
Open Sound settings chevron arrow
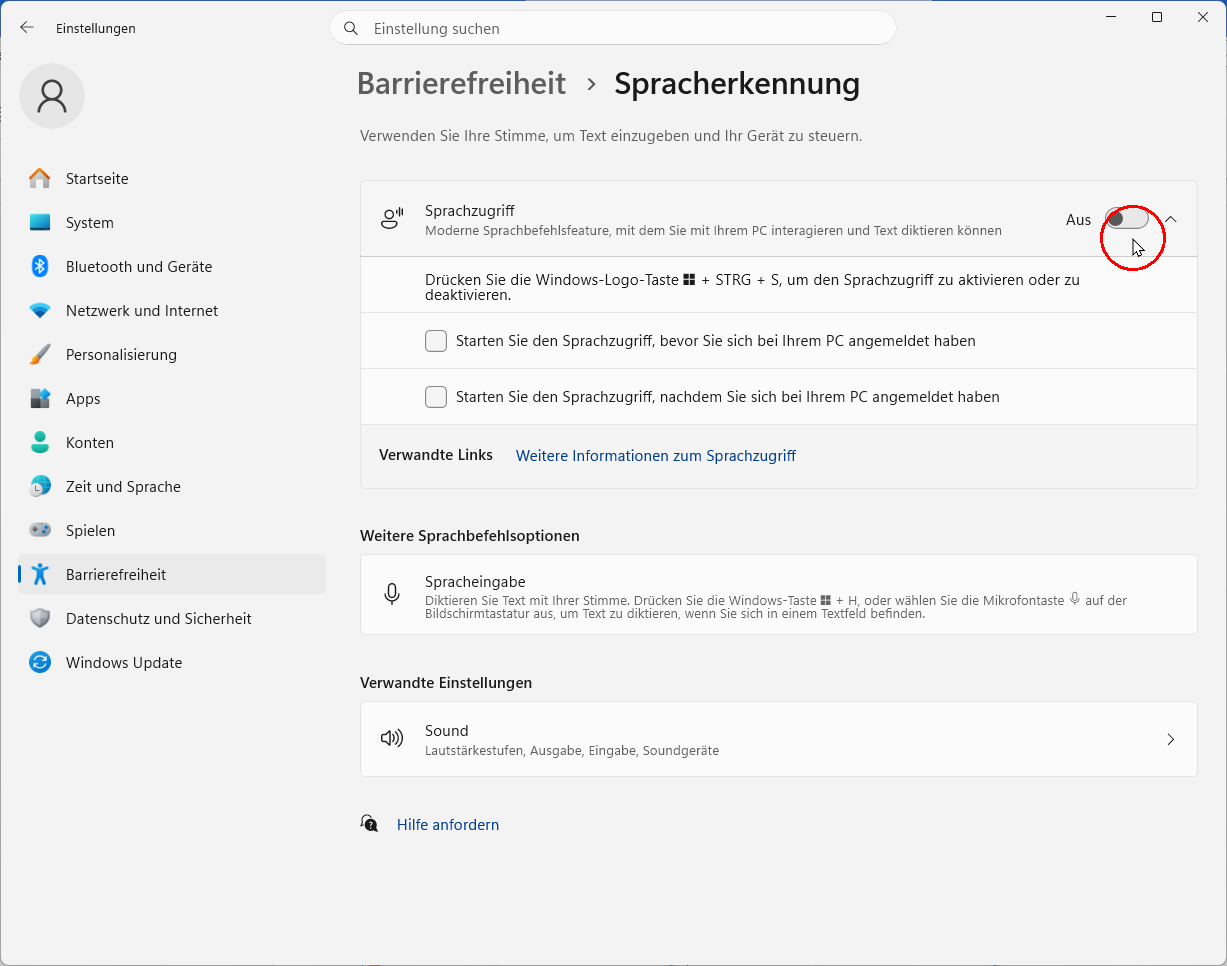[x=1171, y=740]
